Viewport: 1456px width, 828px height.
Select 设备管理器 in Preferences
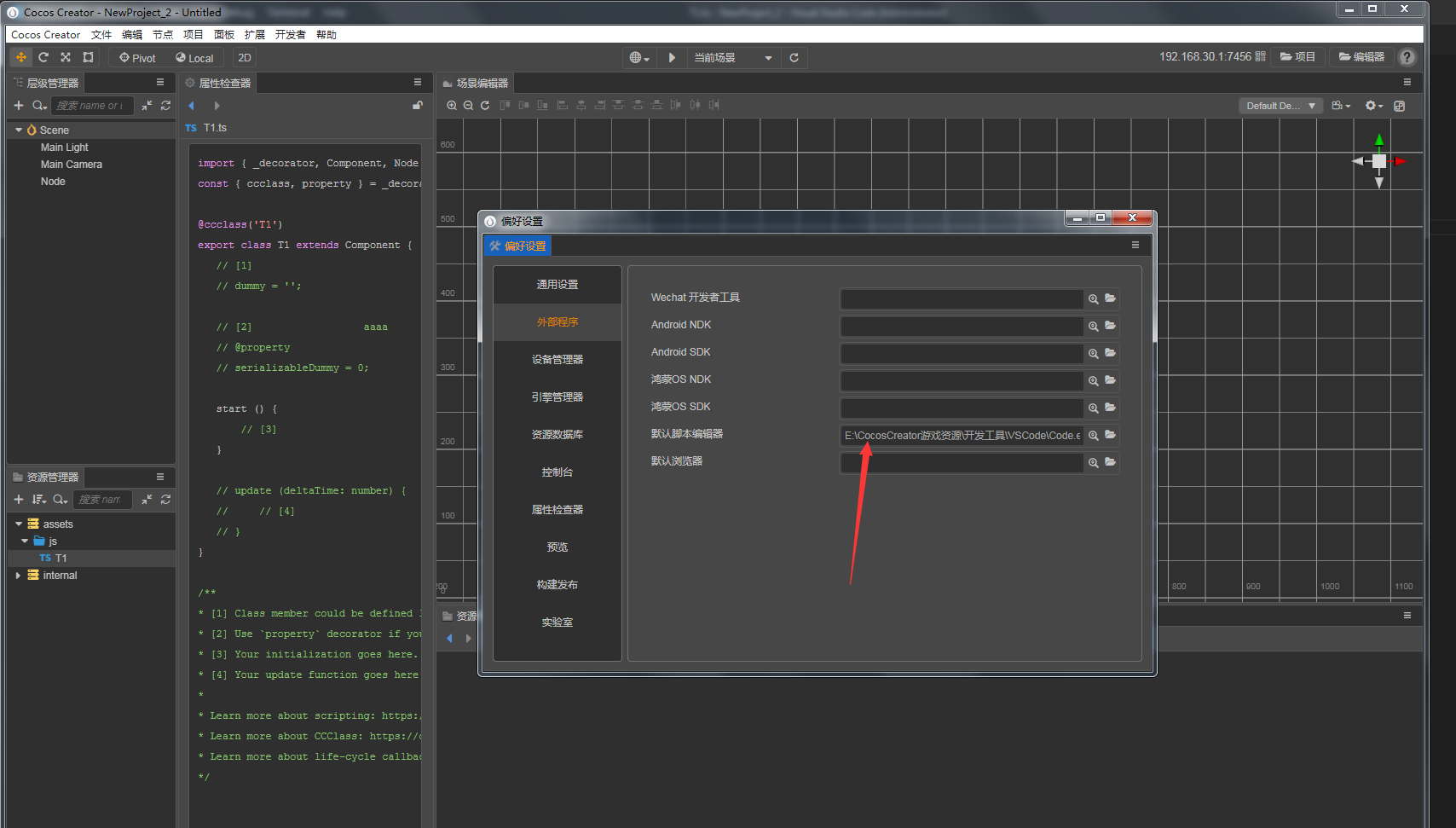(558, 360)
